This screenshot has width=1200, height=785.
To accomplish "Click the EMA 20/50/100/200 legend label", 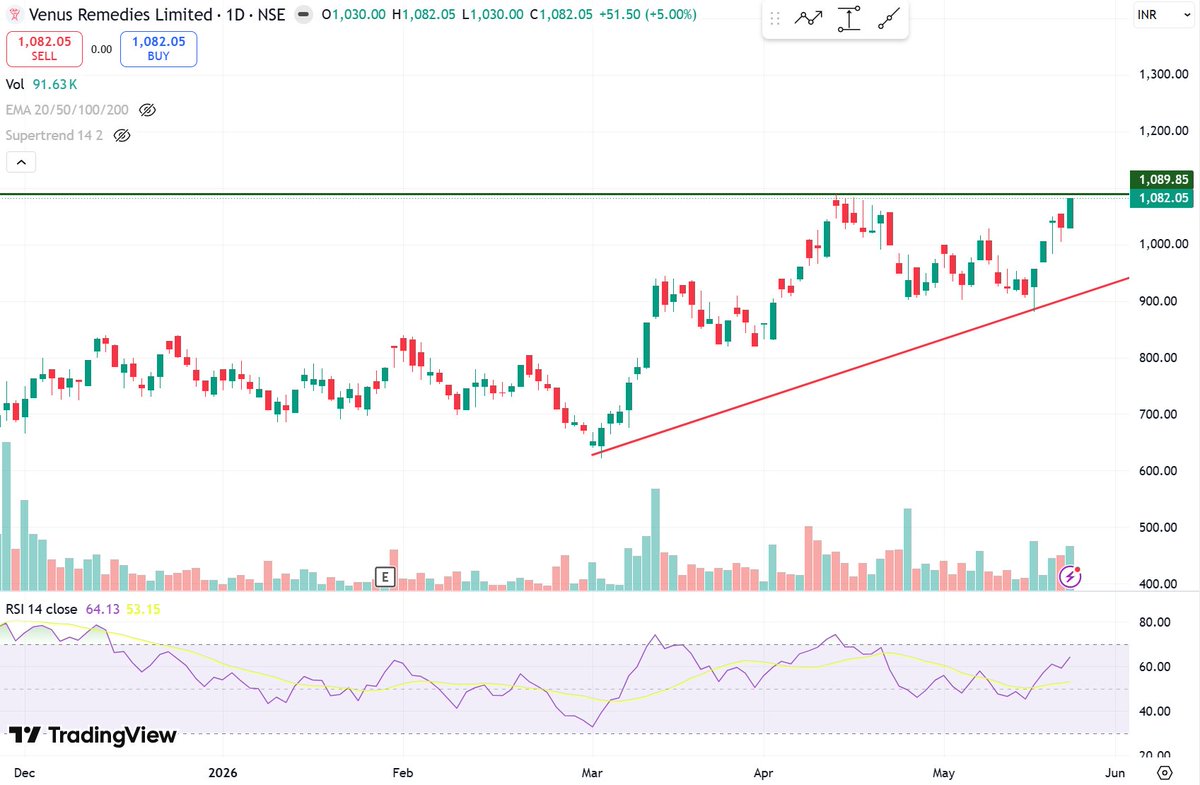I will [67, 110].
